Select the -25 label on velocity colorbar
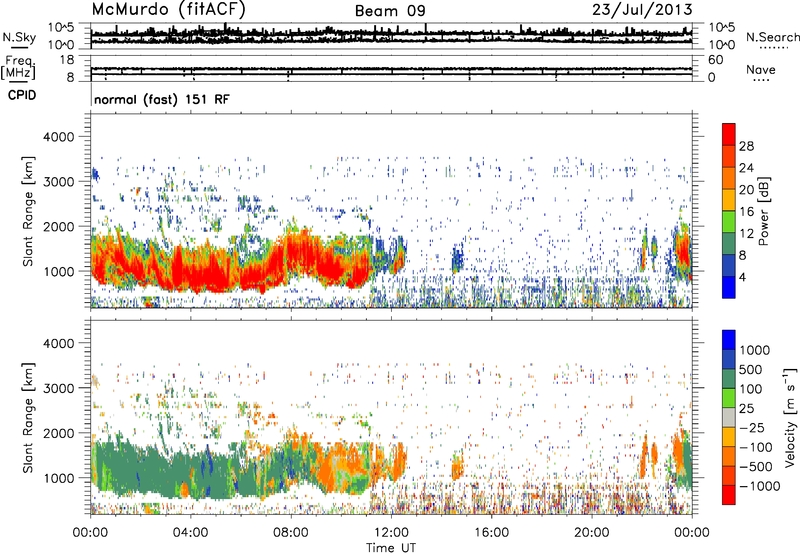The width and height of the screenshot is (800, 554). (x=754, y=428)
